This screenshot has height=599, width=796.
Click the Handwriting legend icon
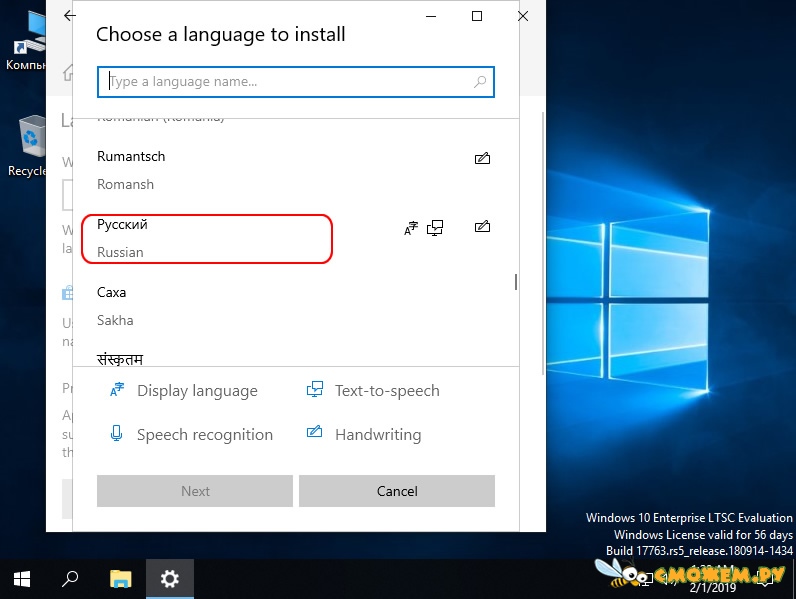[x=314, y=431]
